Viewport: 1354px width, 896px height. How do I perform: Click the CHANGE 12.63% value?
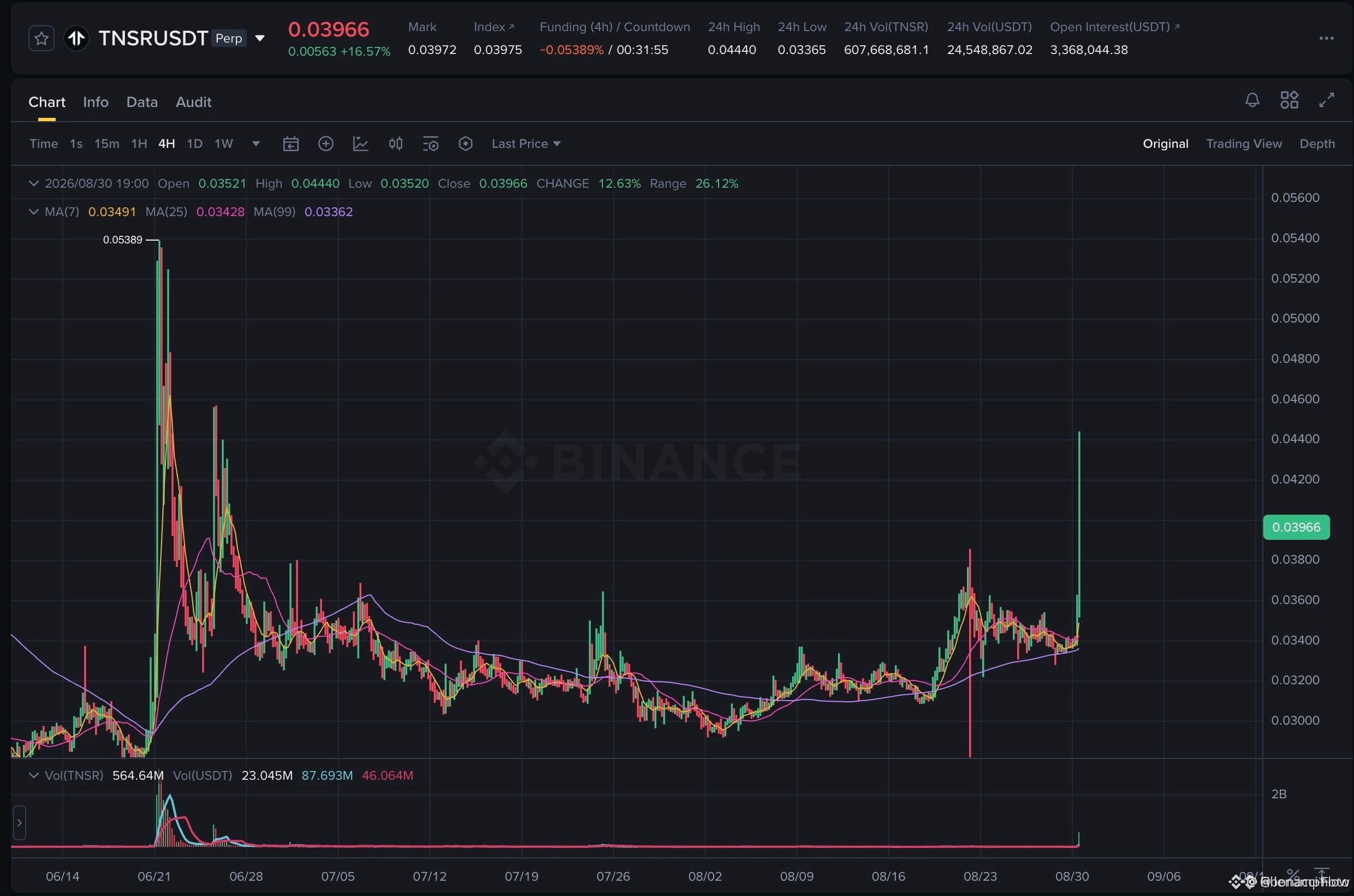click(x=619, y=183)
